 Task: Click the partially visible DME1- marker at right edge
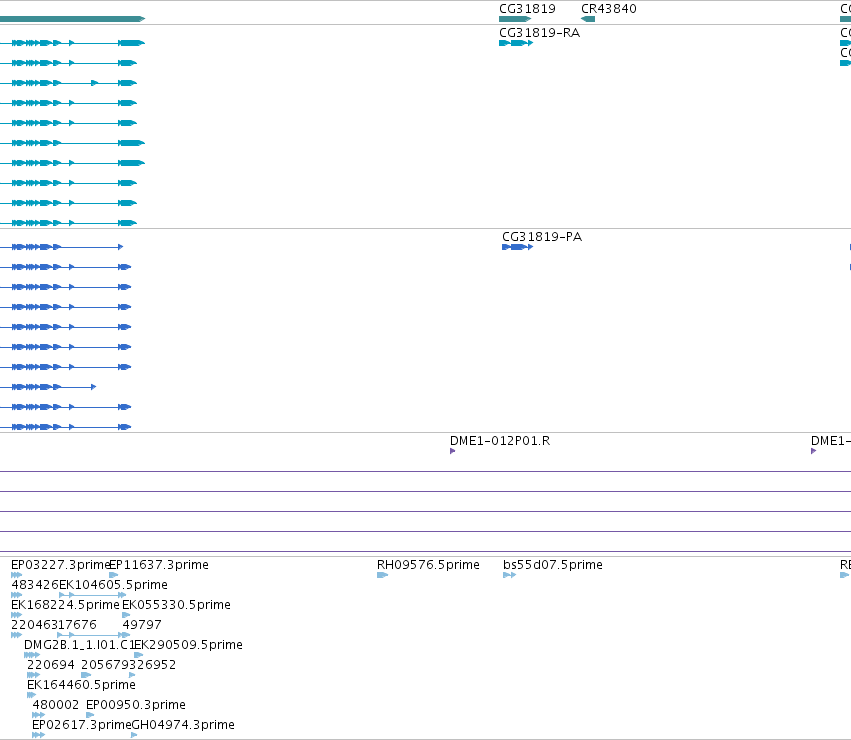814,451
